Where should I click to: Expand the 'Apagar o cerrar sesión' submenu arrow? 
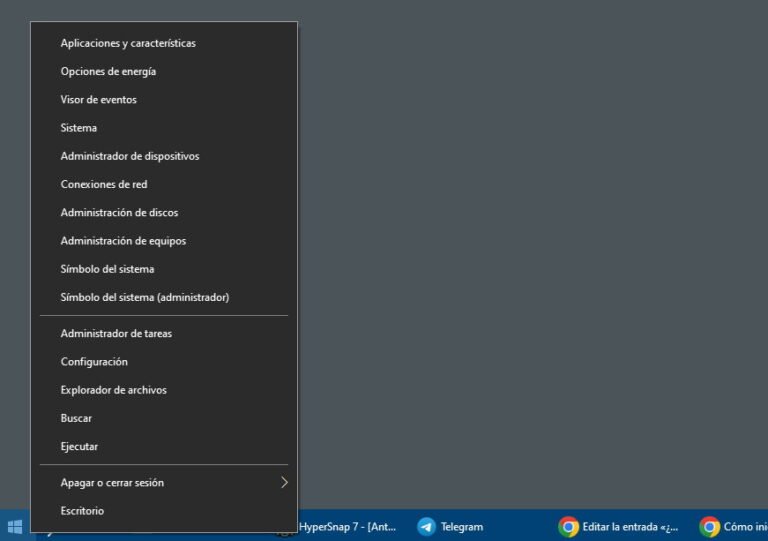[284, 482]
